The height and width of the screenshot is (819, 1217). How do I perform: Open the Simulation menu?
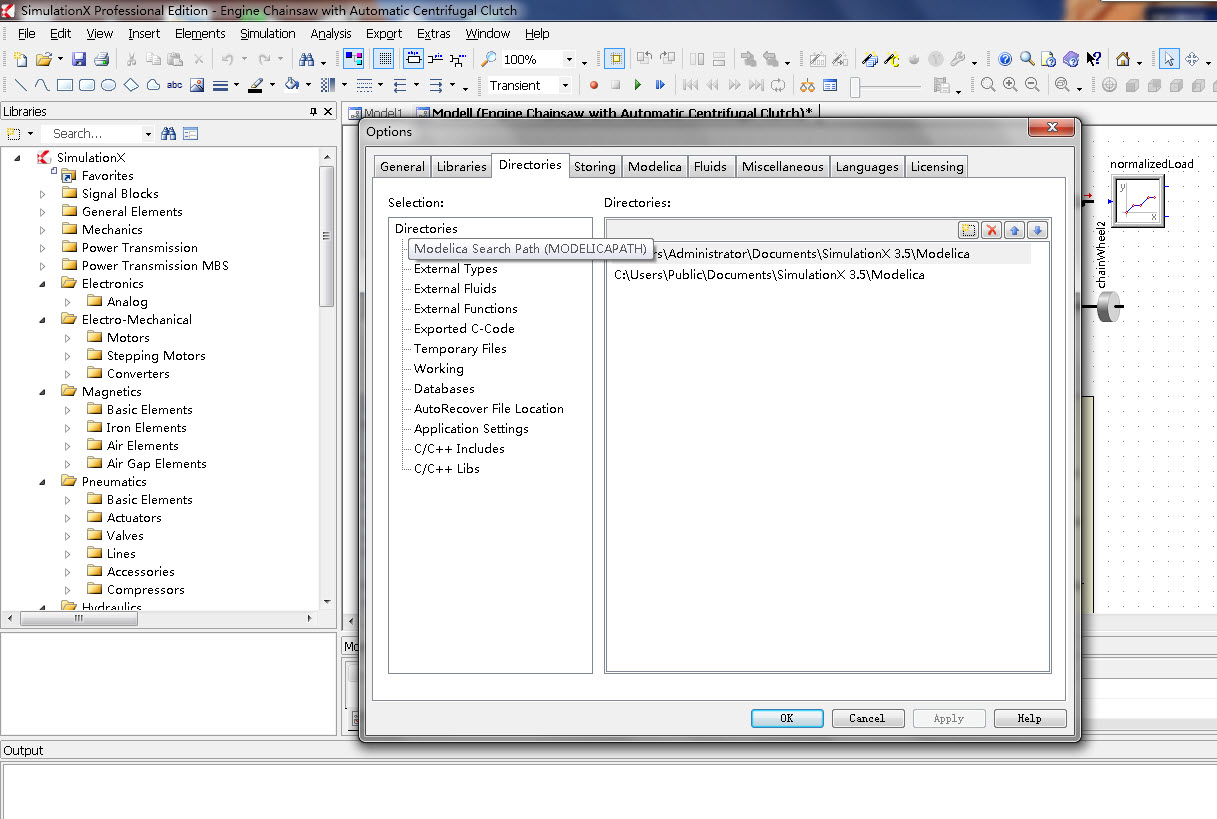pos(268,33)
